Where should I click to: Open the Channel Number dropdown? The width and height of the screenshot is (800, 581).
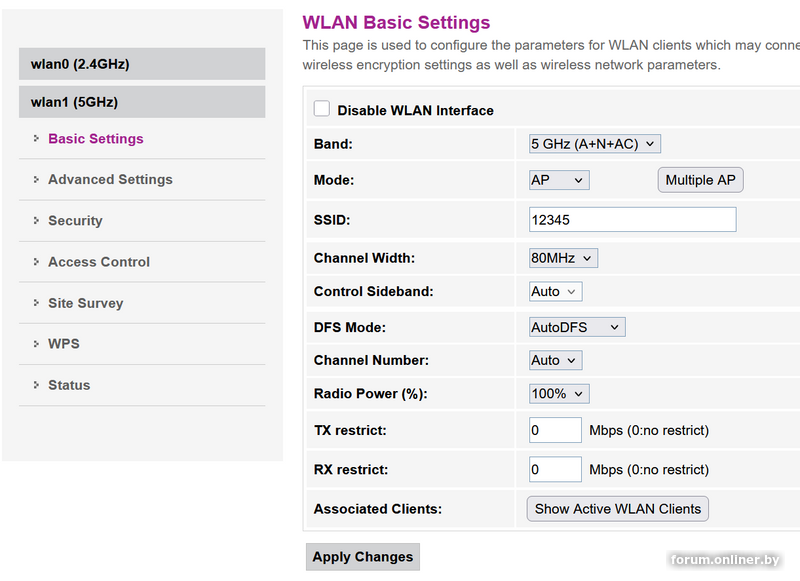tap(555, 360)
